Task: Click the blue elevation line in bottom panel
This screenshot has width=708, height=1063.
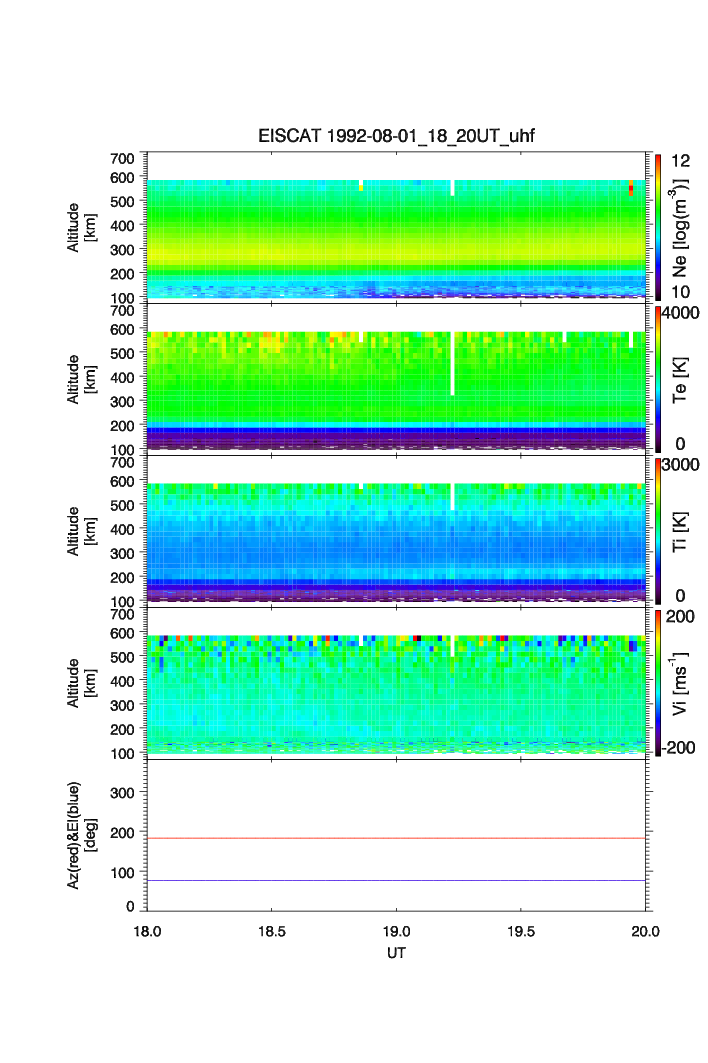Action: point(396,881)
